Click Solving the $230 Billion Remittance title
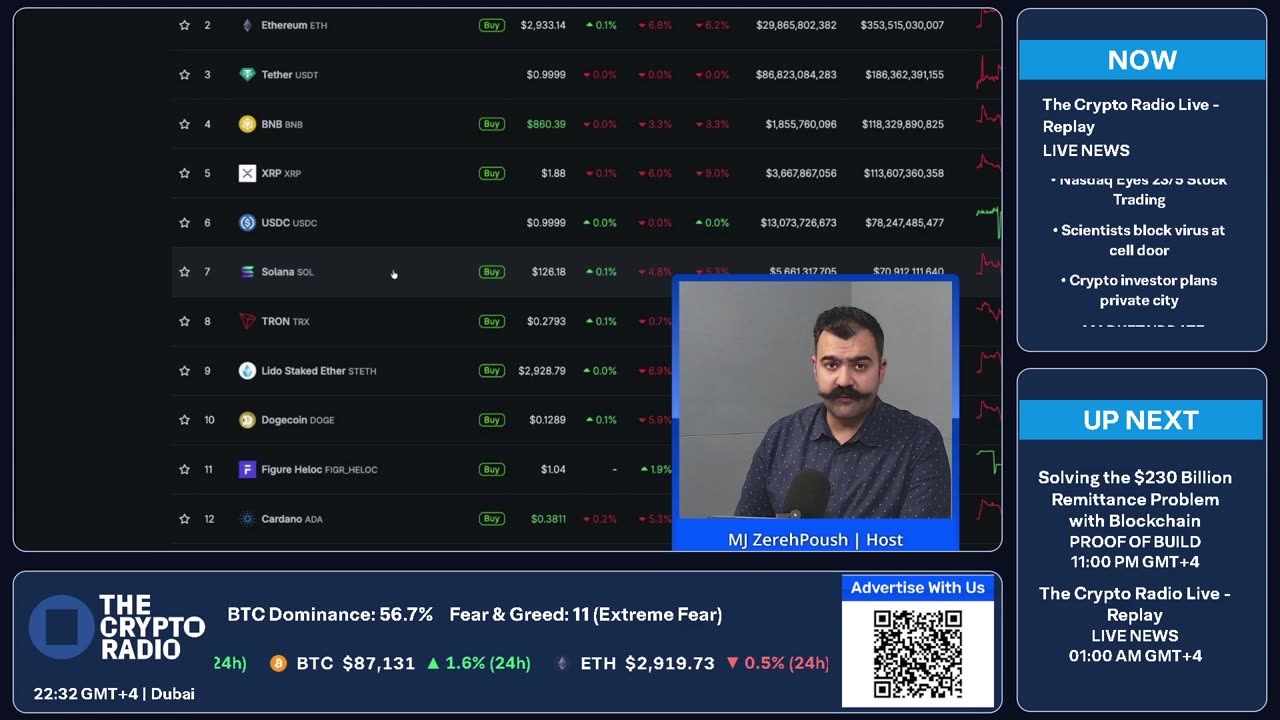 (x=1135, y=499)
